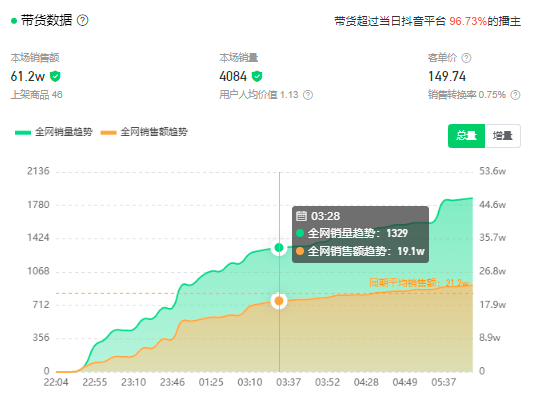Click green verified shield beside 61.2w

(x=55, y=76)
